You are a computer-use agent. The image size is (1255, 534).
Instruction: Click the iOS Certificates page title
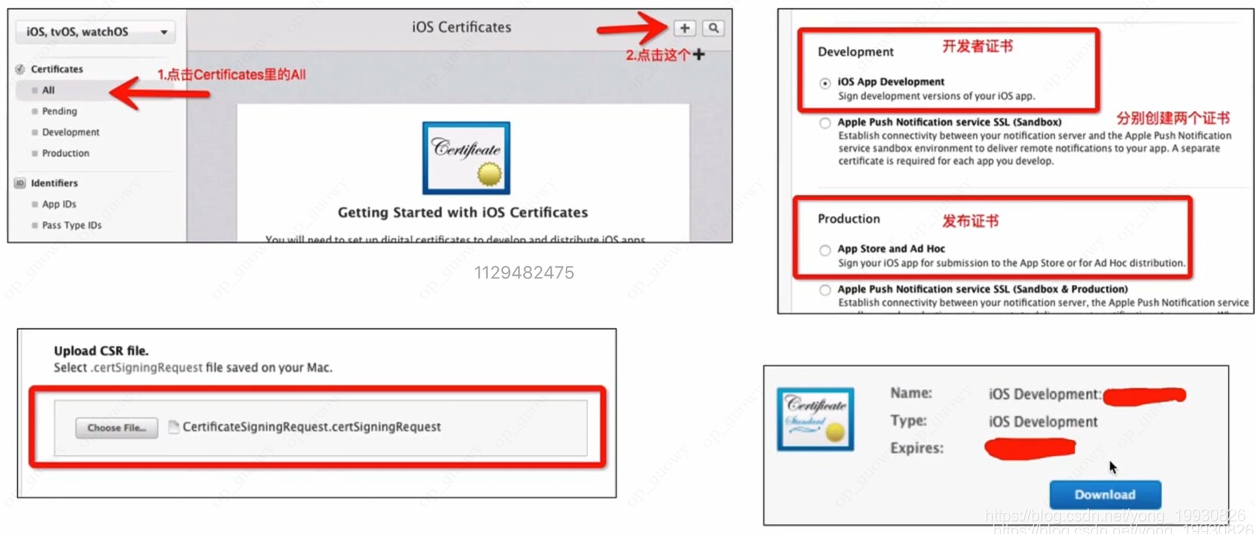click(x=461, y=28)
